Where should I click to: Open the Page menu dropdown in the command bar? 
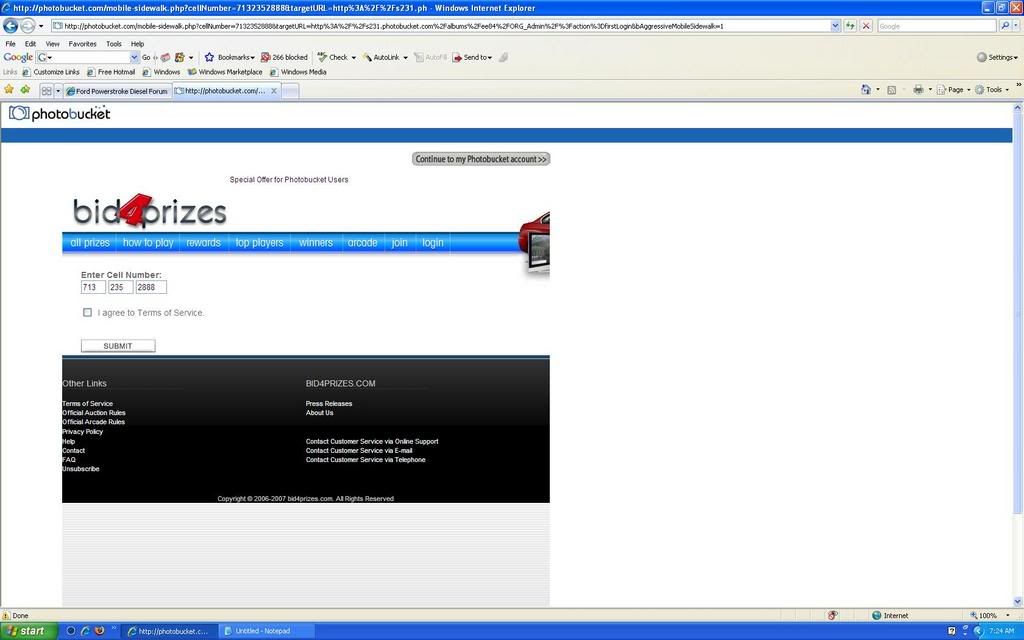(x=953, y=89)
